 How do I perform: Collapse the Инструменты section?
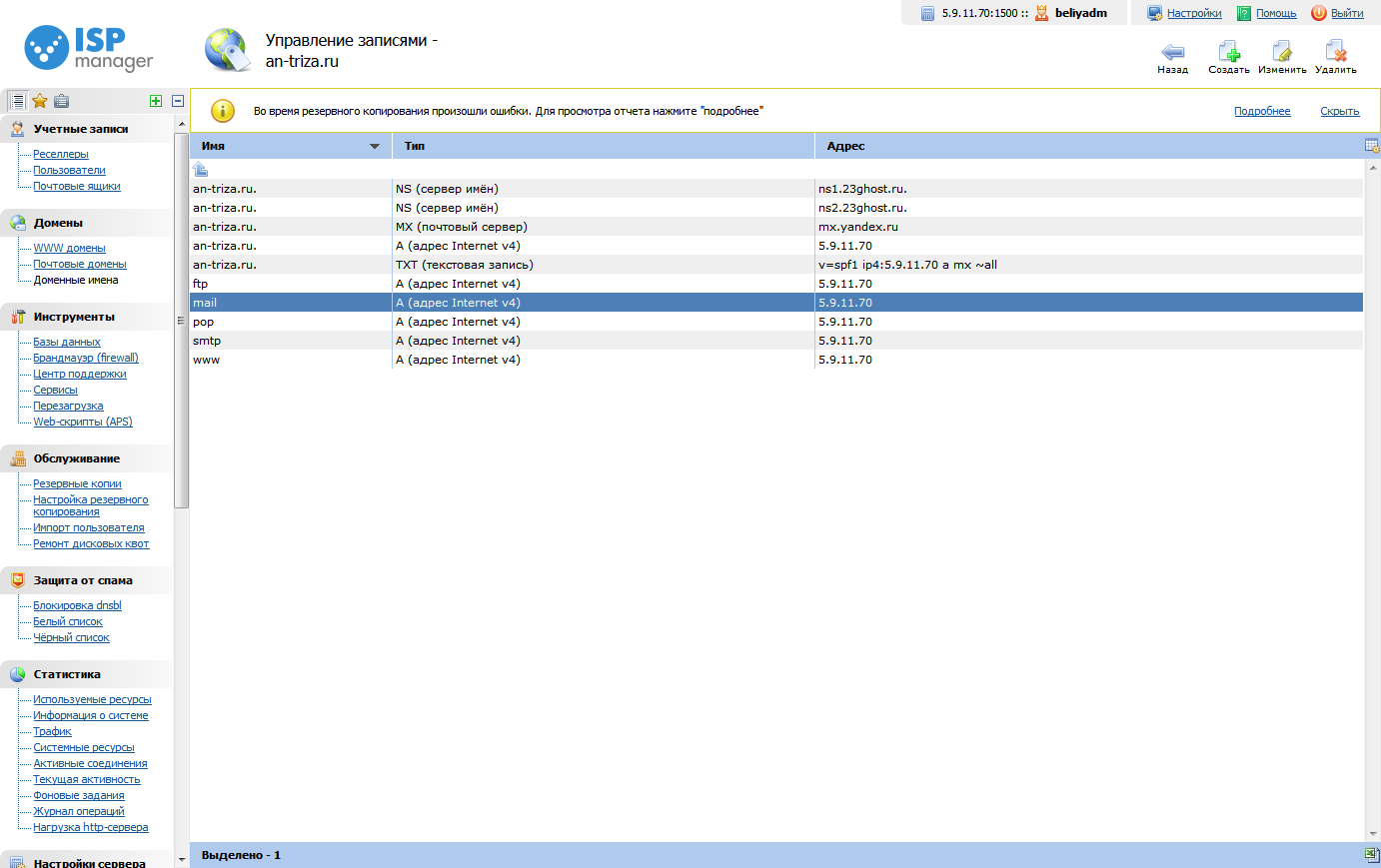pyautogui.click(x=86, y=317)
